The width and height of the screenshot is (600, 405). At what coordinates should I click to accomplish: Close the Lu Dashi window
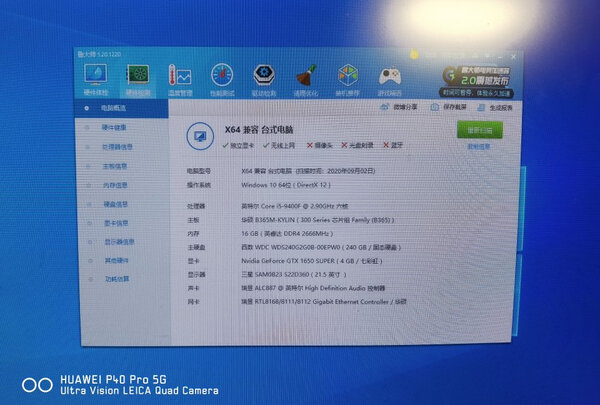coord(514,57)
